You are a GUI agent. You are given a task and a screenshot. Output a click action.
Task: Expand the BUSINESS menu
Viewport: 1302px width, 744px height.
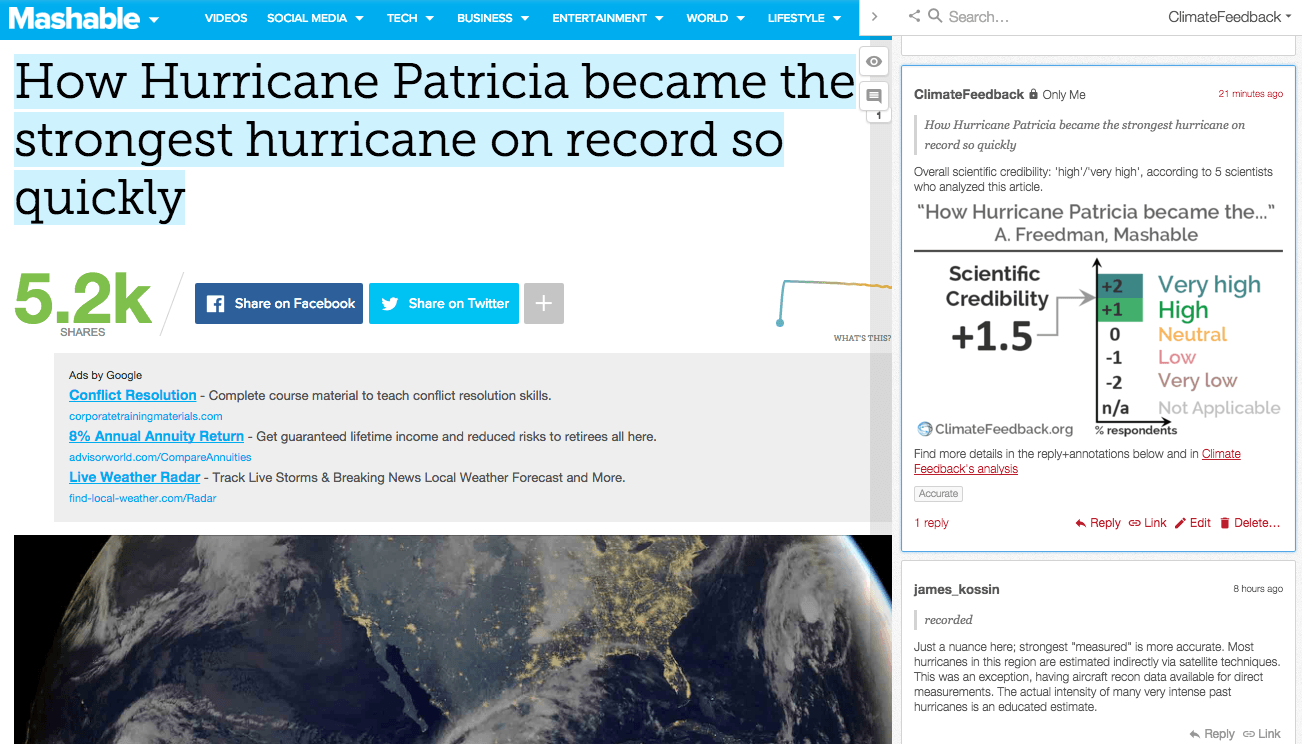tap(494, 18)
